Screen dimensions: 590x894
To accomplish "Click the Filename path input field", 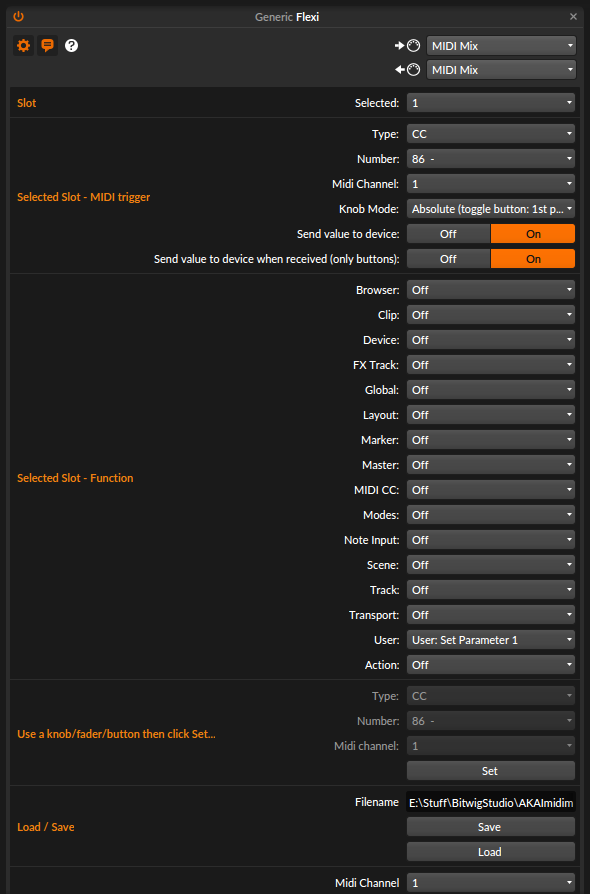I will coord(491,802).
